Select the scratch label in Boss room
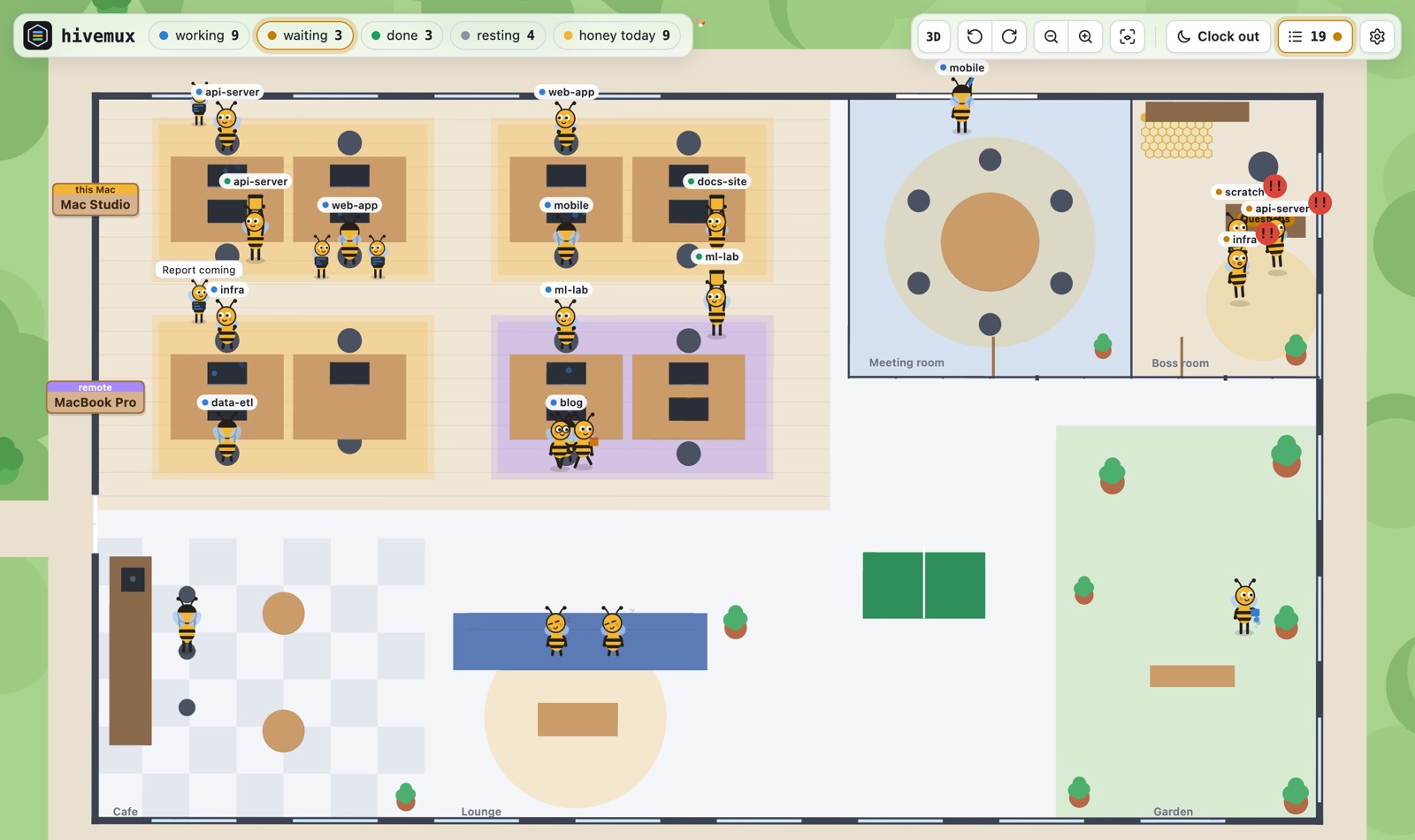The image size is (1415, 840). 1239,192
